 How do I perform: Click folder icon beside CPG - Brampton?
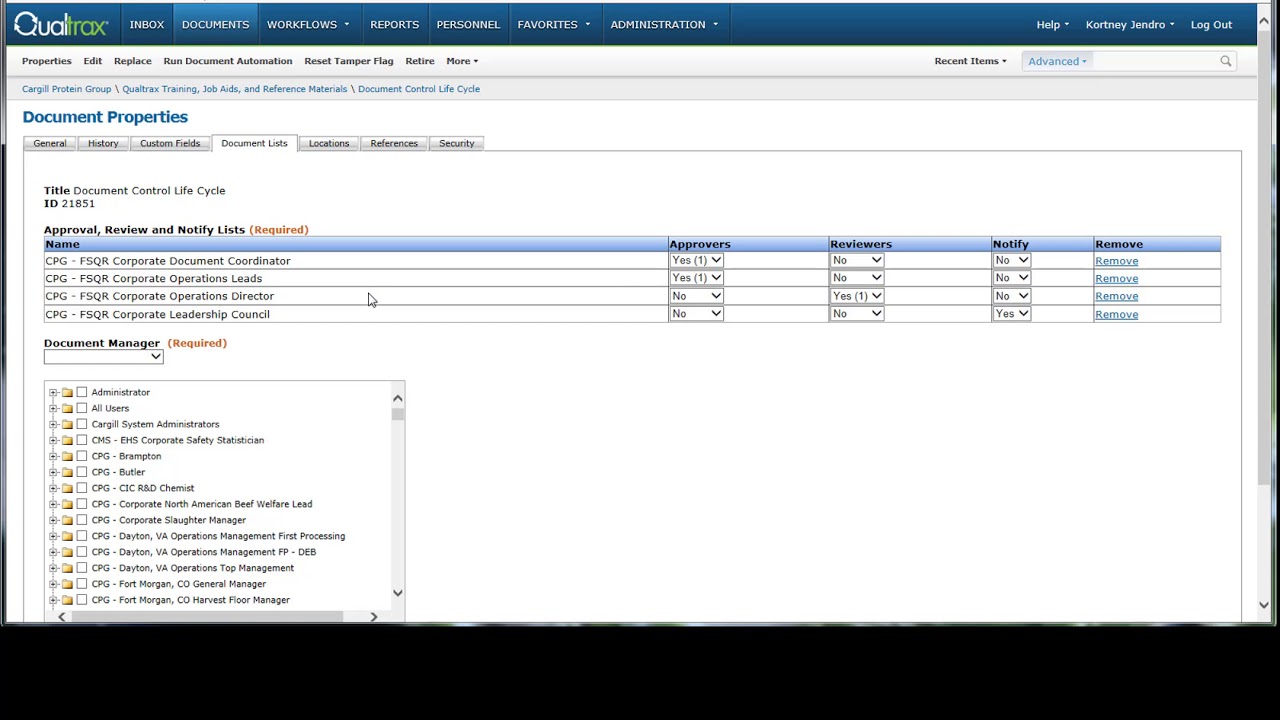coord(67,456)
